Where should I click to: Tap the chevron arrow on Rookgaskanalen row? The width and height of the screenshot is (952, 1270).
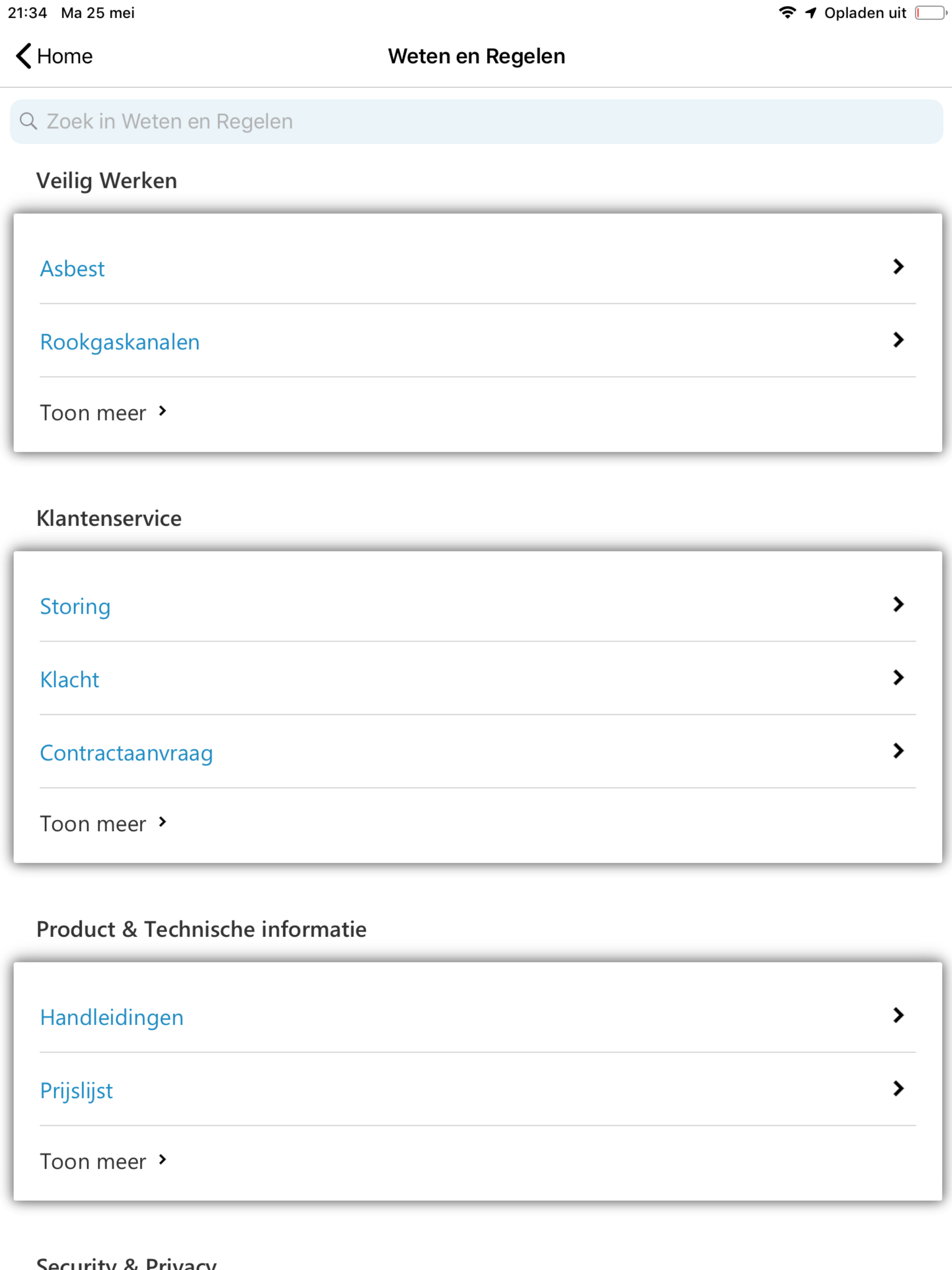[x=899, y=340]
